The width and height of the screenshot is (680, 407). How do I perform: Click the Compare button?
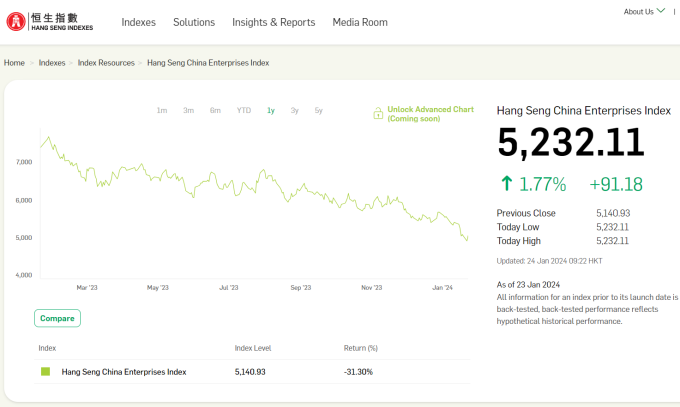[57, 318]
